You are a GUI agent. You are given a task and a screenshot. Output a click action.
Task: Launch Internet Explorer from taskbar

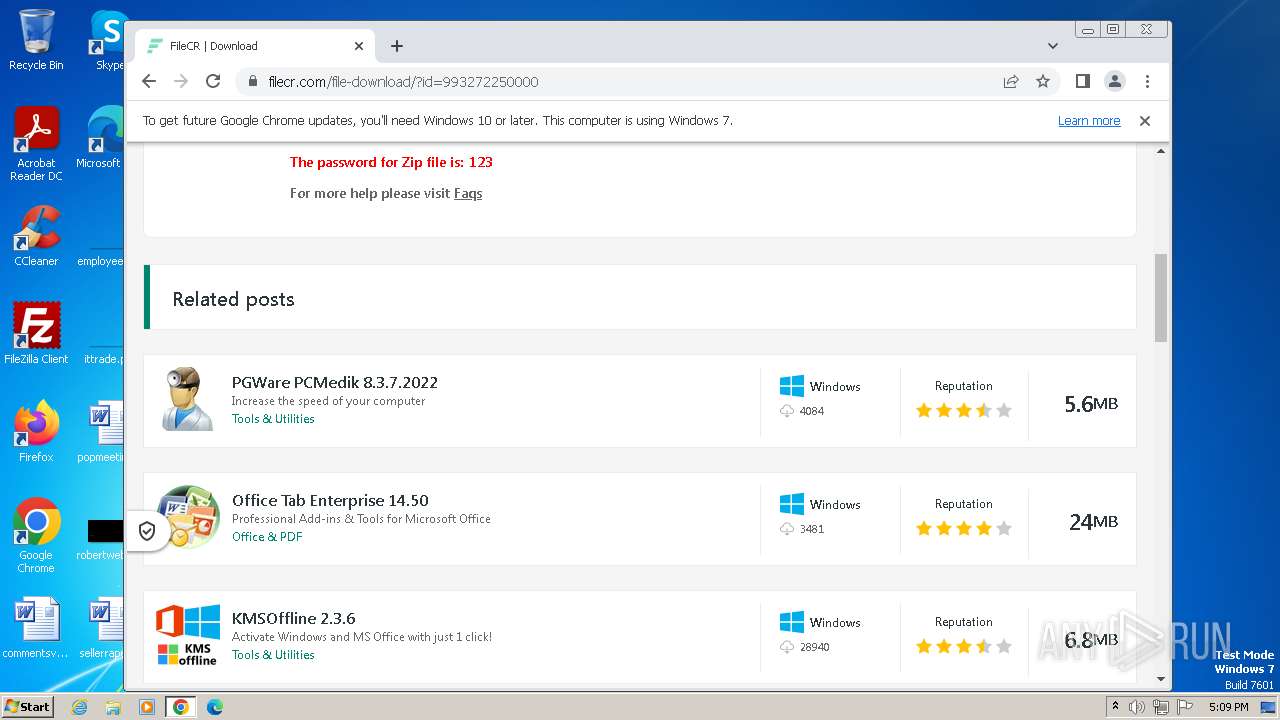coord(80,707)
